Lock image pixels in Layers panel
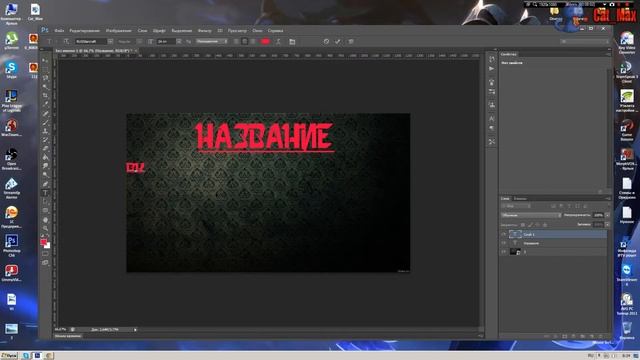The height and width of the screenshot is (360, 640). 530,224
